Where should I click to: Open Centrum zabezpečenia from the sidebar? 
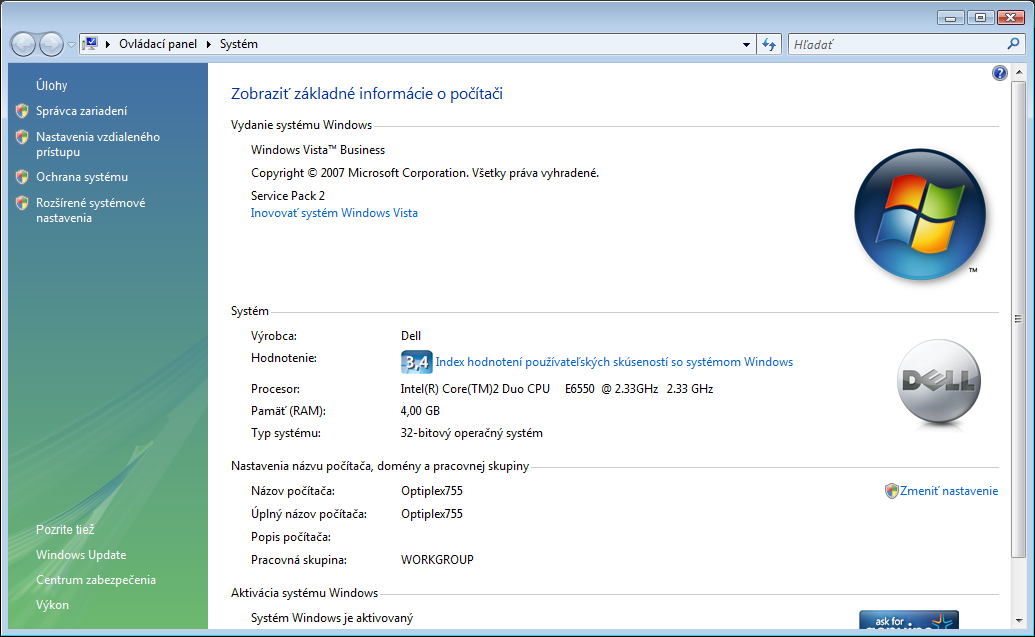pos(96,580)
